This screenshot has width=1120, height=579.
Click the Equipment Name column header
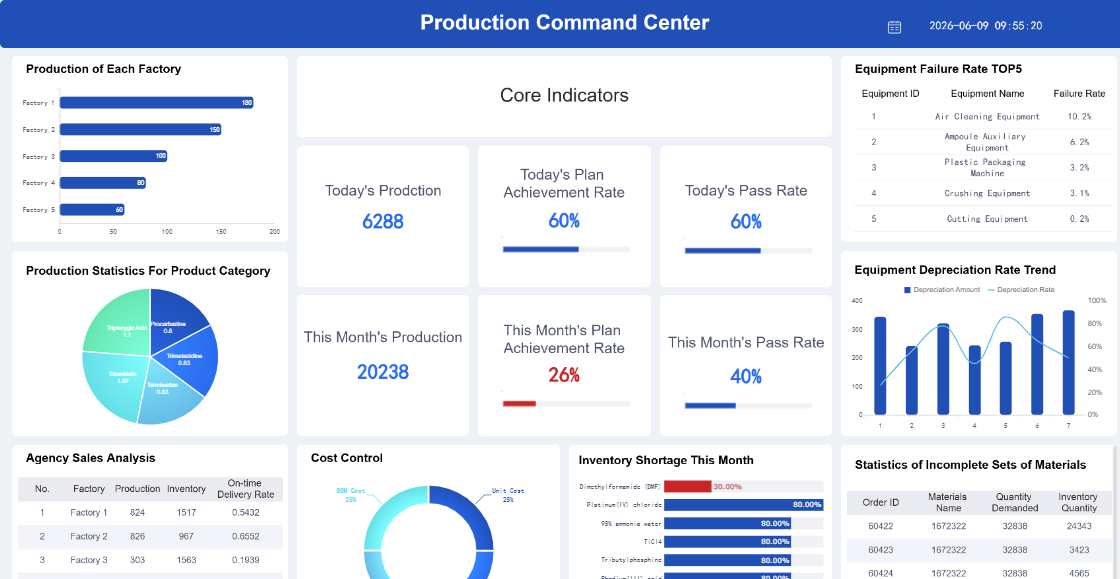(987, 94)
